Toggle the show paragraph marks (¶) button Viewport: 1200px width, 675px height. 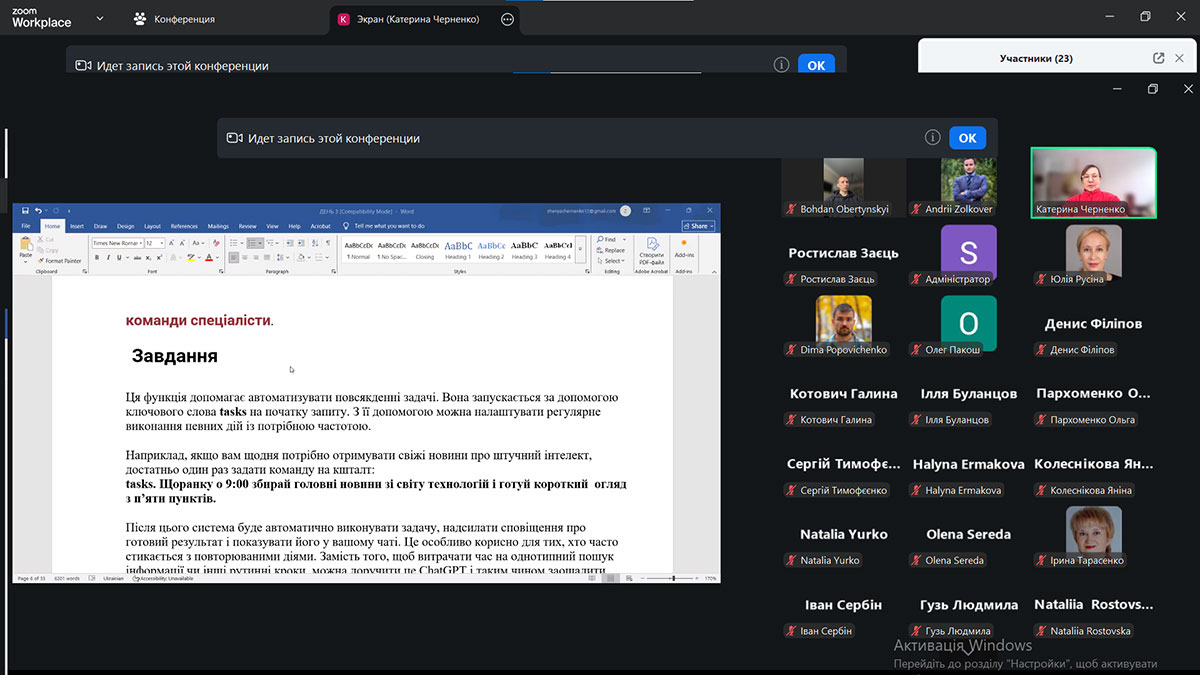pos(327,243)
